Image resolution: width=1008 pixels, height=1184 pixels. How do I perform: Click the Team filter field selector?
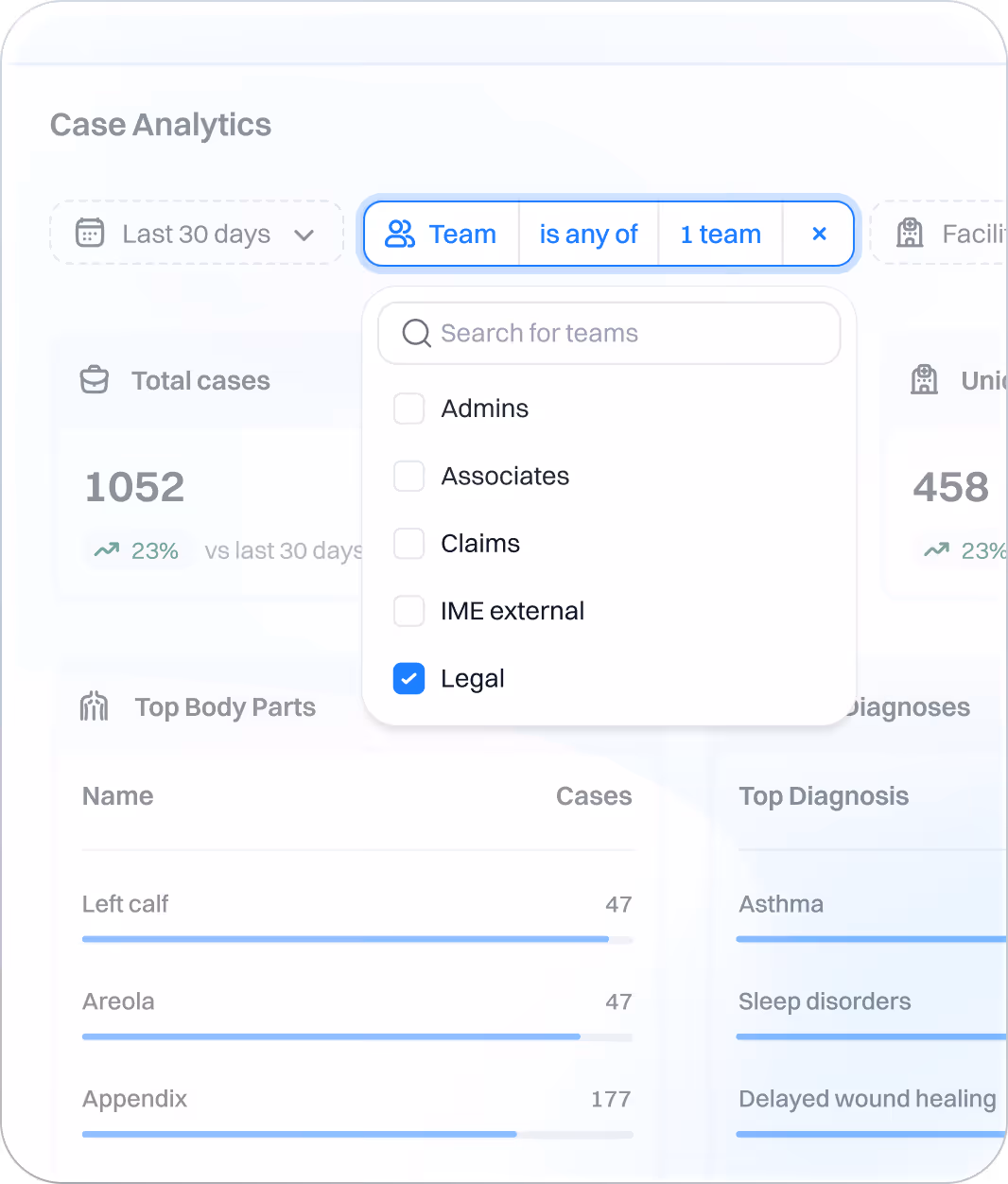(x=442, y=234)
